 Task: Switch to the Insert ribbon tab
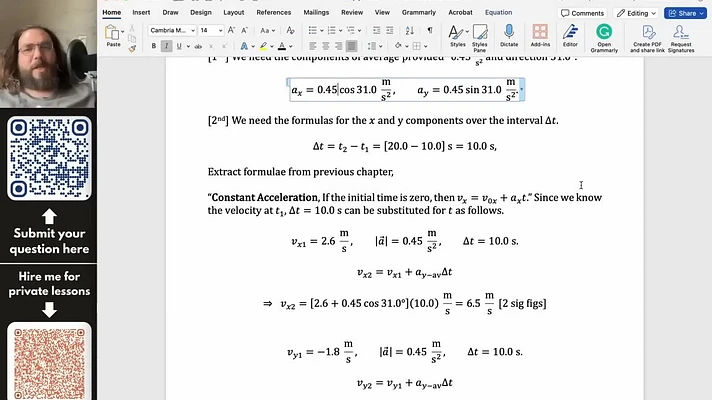(141, 12)
